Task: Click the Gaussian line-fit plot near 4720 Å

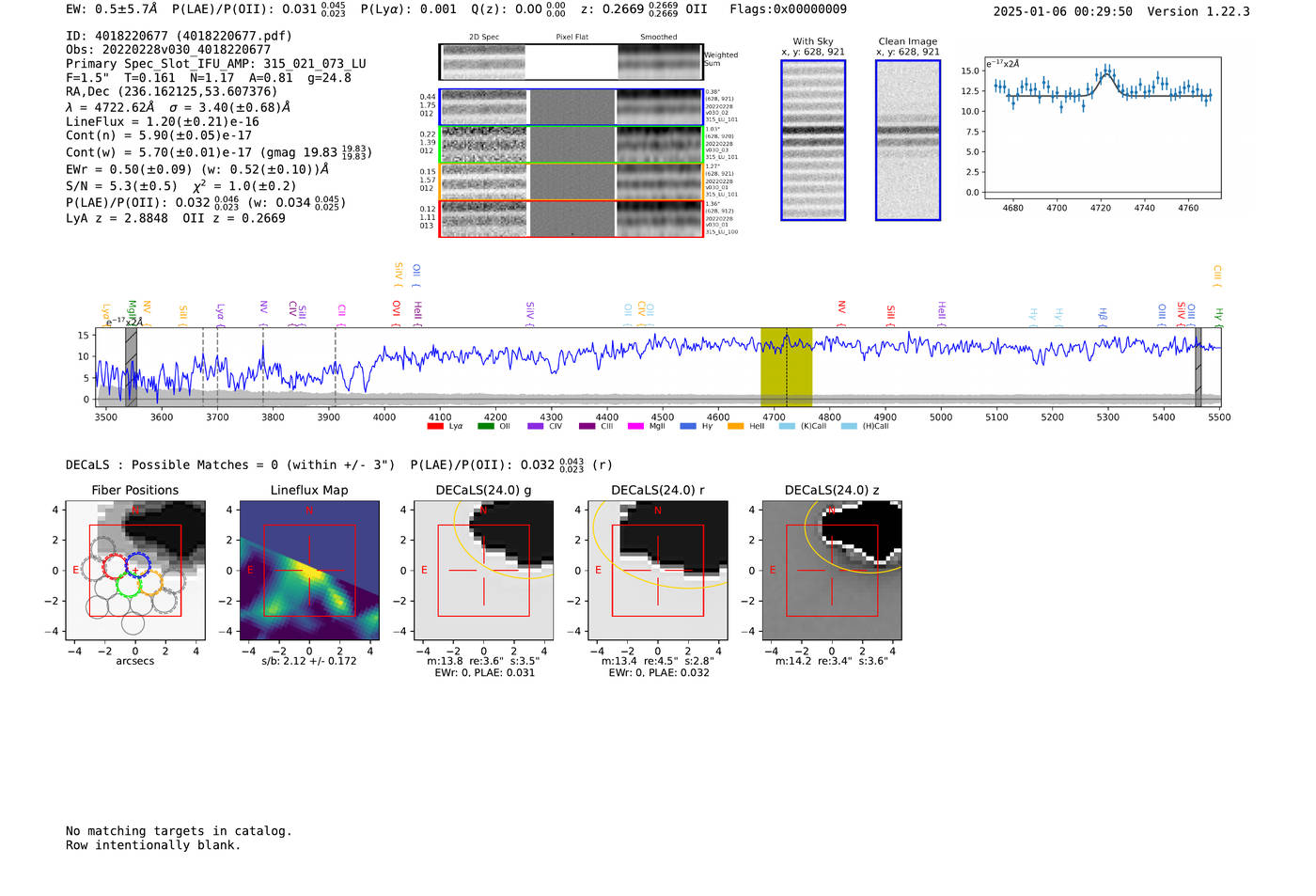Action: point(1102,127)
